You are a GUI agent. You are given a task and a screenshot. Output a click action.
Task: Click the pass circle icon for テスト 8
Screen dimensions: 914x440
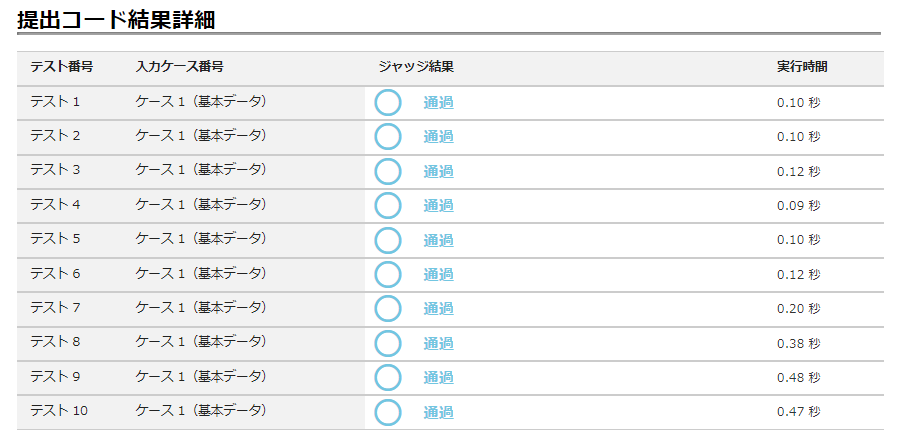388,343
